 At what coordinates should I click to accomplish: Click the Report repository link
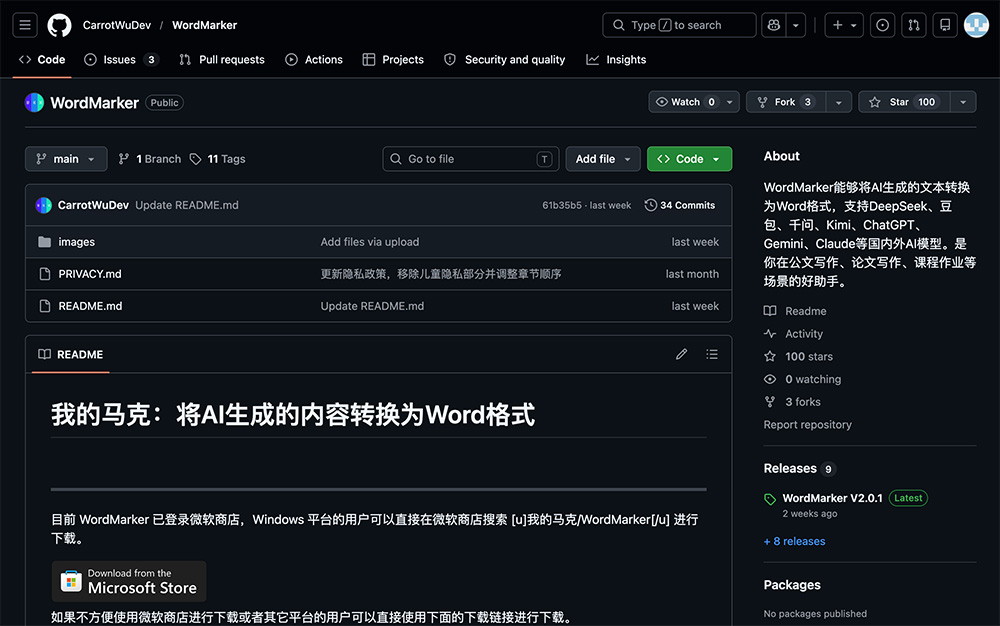(807, 425)
